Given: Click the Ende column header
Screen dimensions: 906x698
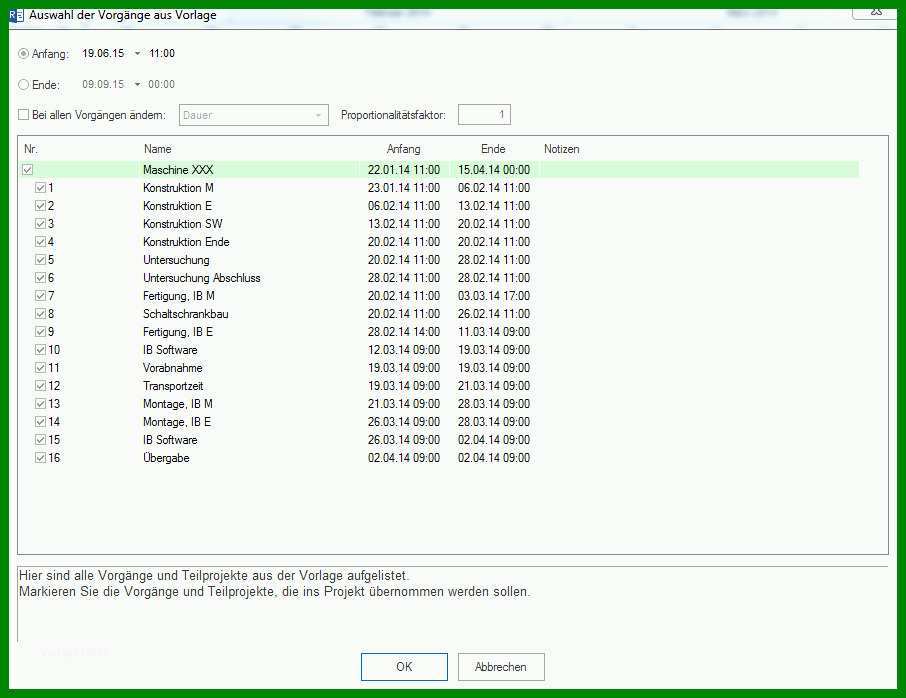Looking at the screenshot, I should tap(493, 149).
